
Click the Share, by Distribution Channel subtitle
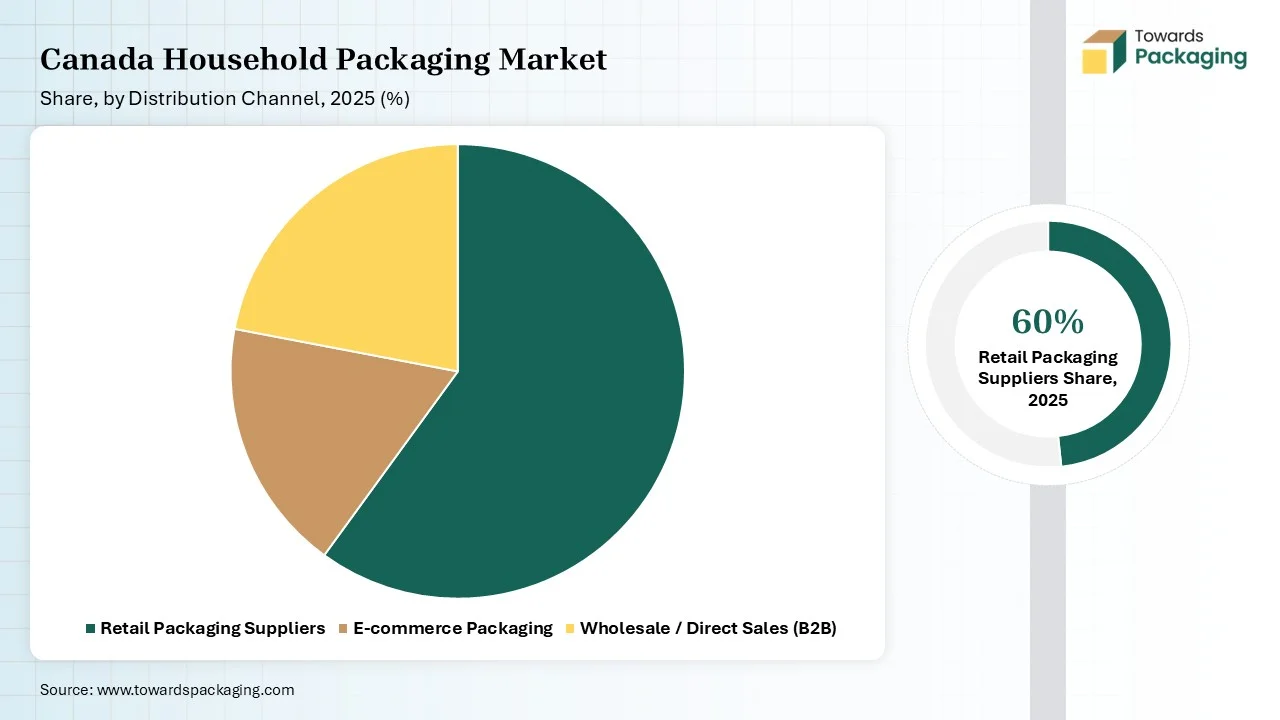225,99
